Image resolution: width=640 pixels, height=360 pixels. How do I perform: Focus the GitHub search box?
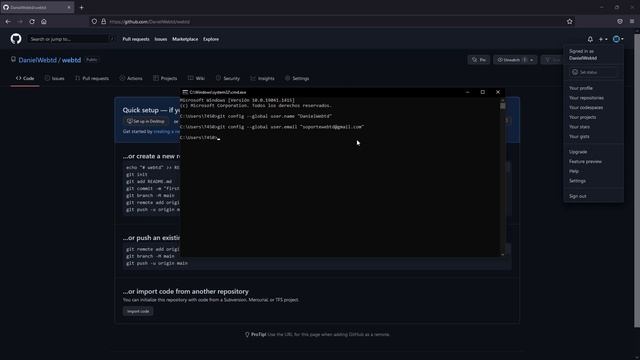point(71,39)
